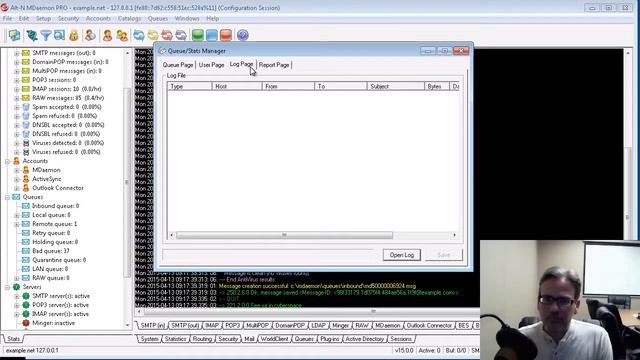Viewport: 640px width, 360px height.
Task: Select the Active Directory bottom tab
Action: pyautogui.click(x=364, y=339)
